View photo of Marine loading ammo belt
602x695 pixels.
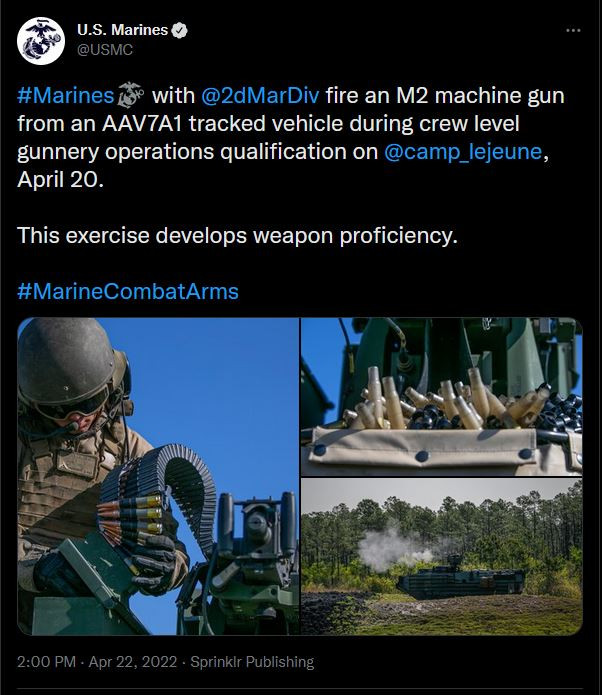point(158,476)
